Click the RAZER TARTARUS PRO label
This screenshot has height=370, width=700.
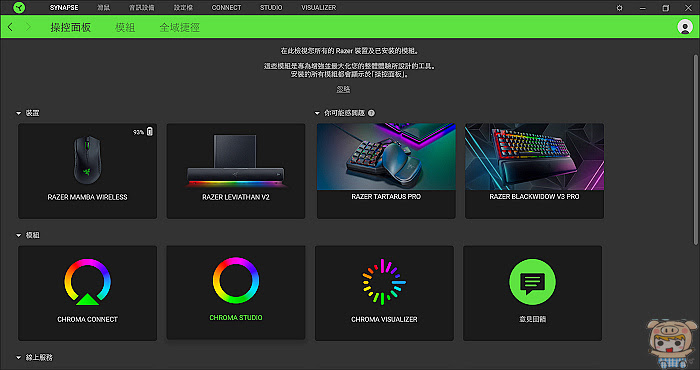386,196
